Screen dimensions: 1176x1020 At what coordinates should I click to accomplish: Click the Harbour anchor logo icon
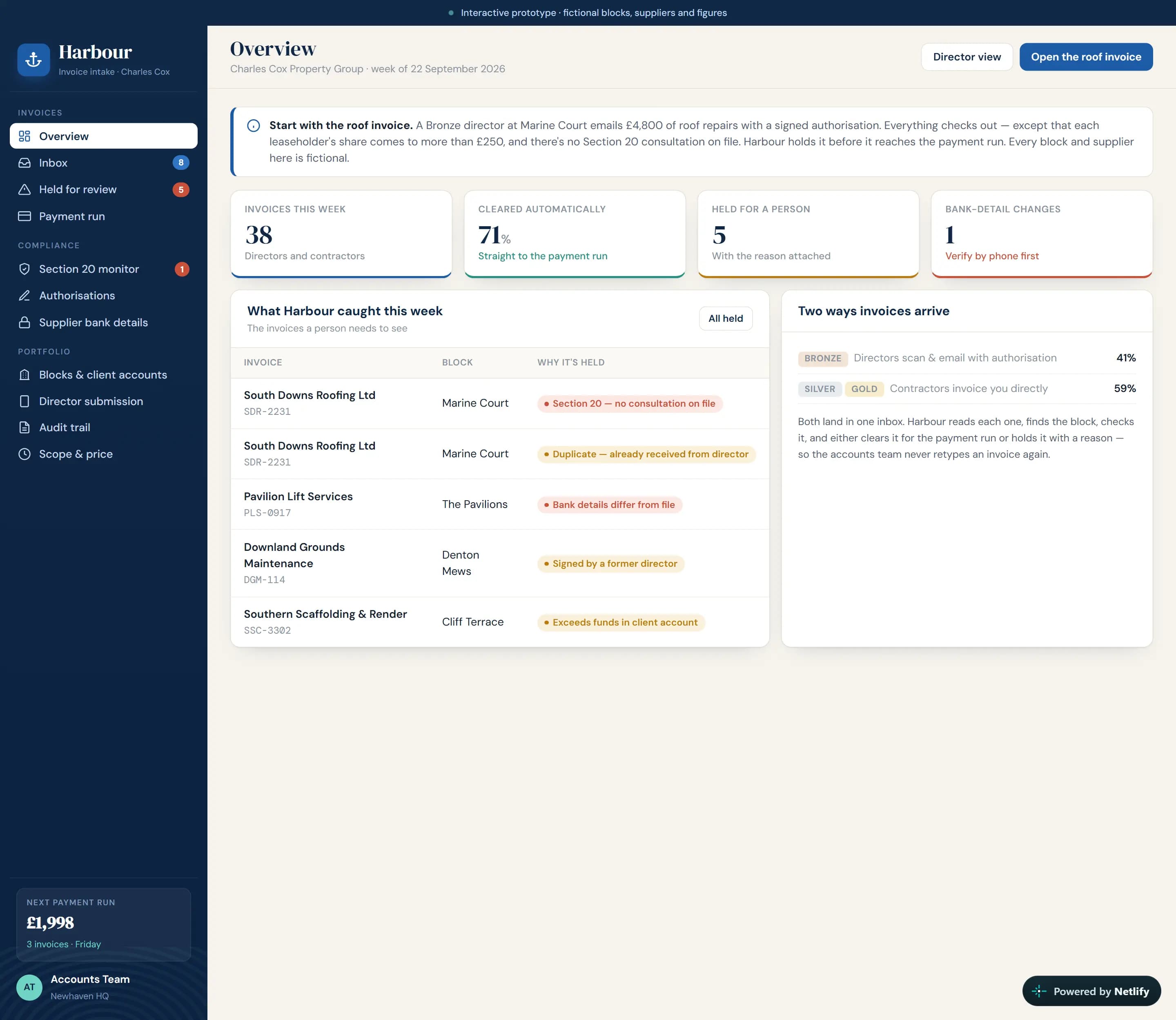point(33,60)
